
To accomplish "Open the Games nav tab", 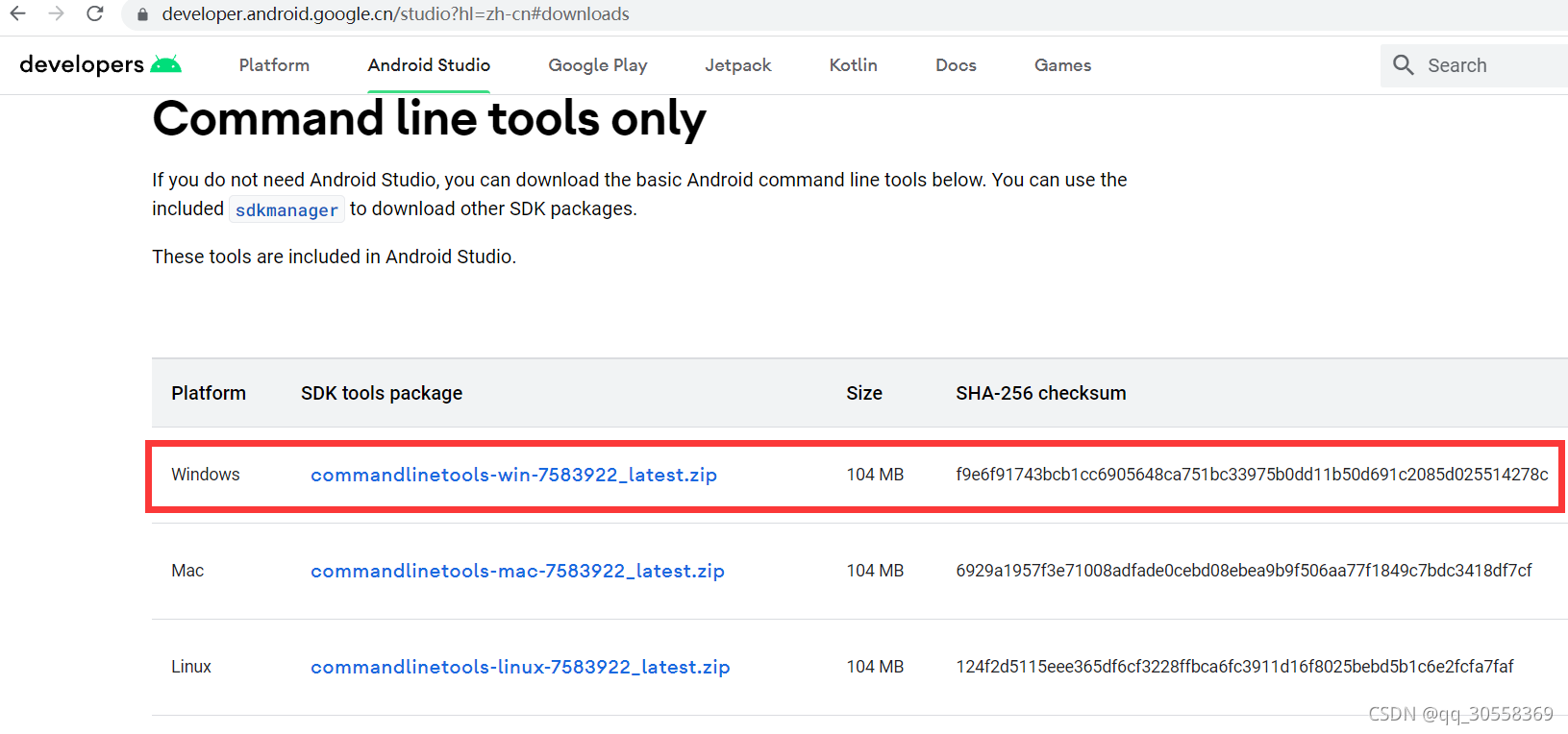I will [x=1062, y=65].
